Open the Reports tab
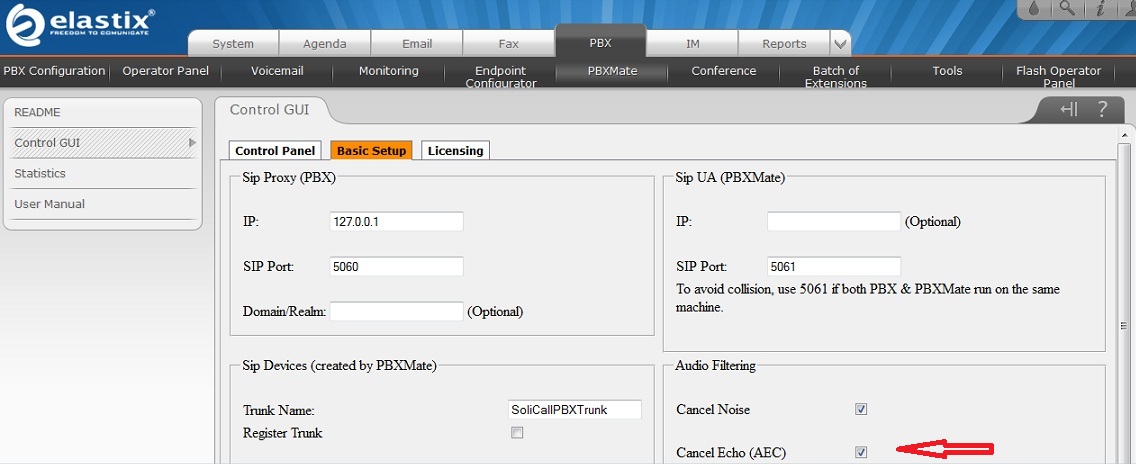 point(784,44)
